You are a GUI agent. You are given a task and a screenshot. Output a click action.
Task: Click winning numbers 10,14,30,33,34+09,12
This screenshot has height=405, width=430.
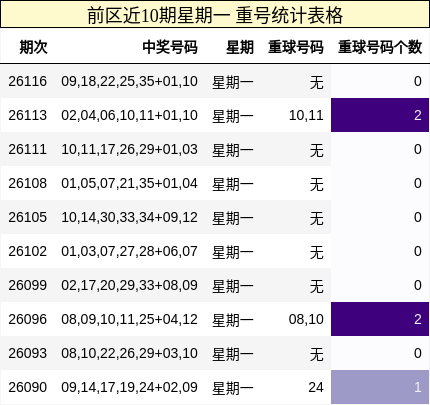129,218
